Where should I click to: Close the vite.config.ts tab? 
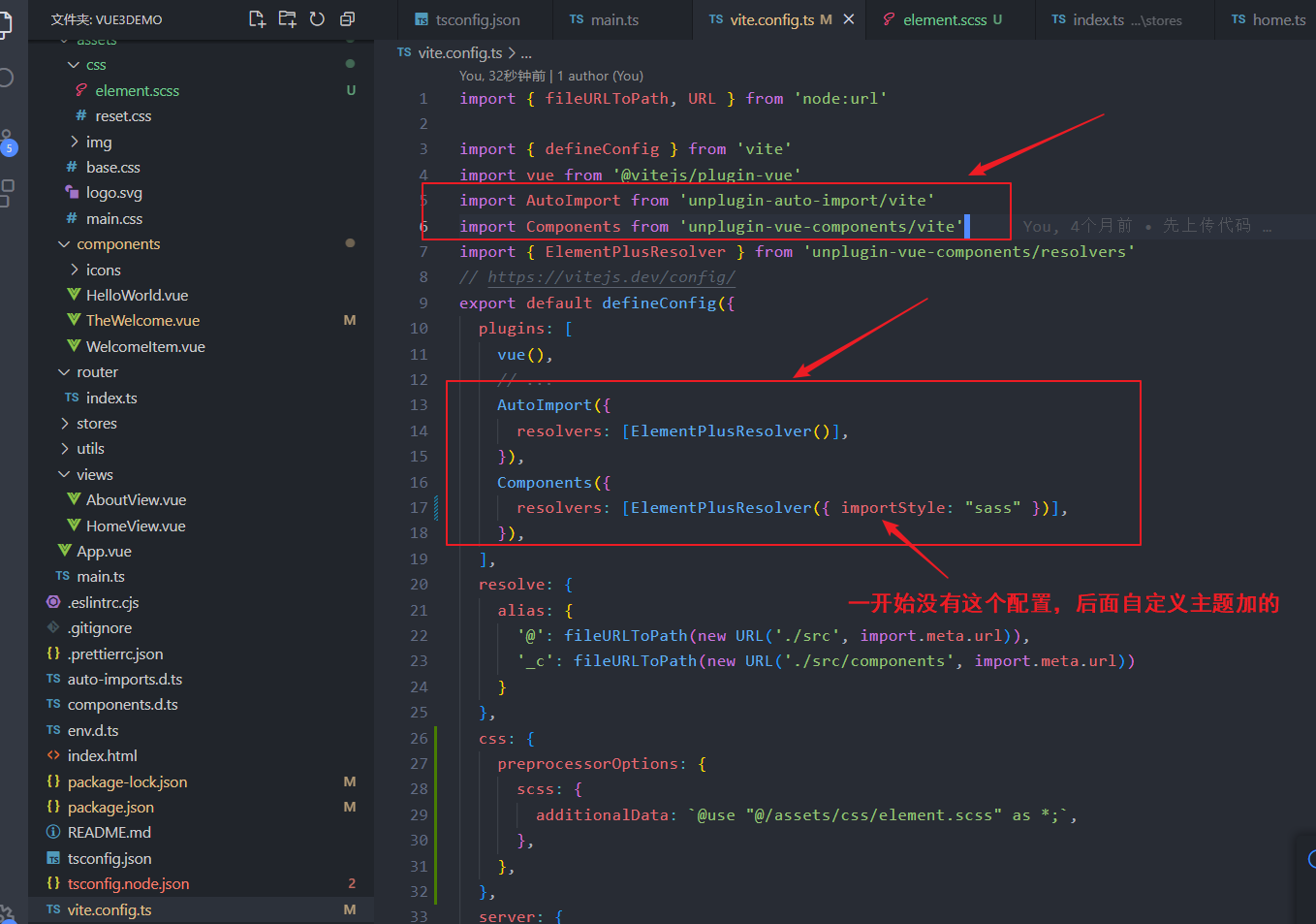[849, 19]
